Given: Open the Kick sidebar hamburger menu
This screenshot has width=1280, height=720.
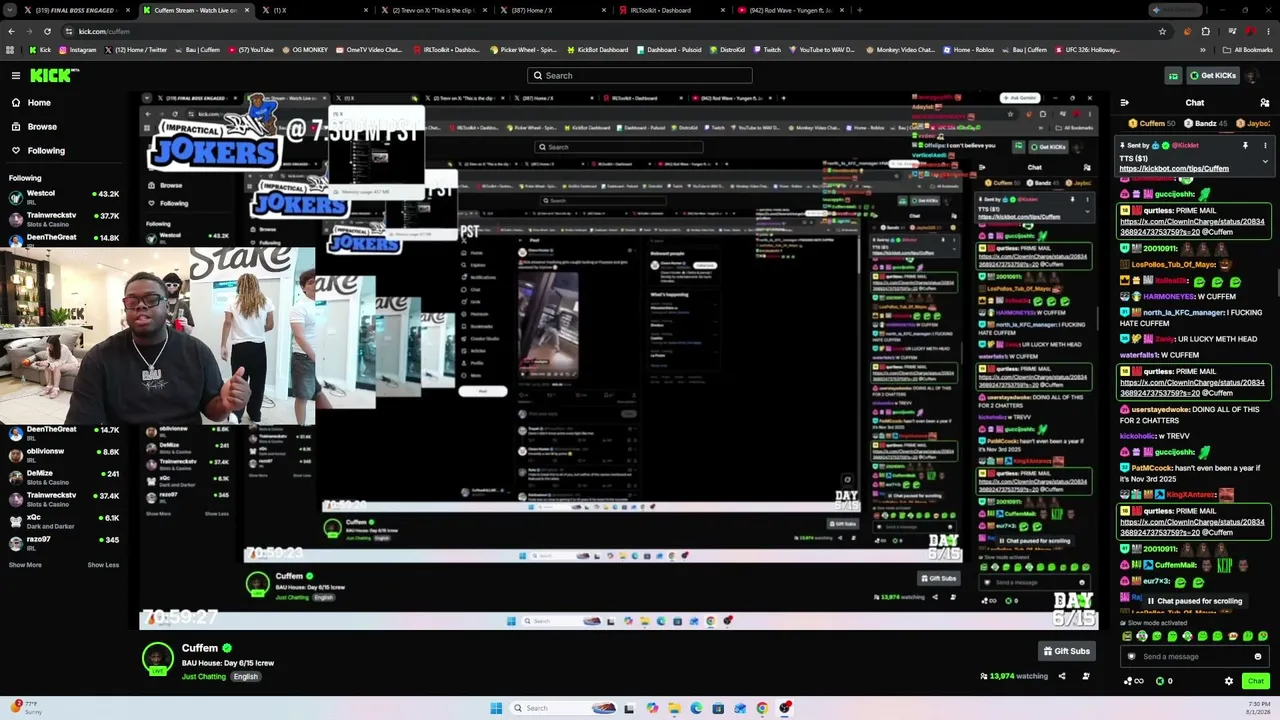Looking at the screenshot, I should pyautogui.click(x=16, y=75).
